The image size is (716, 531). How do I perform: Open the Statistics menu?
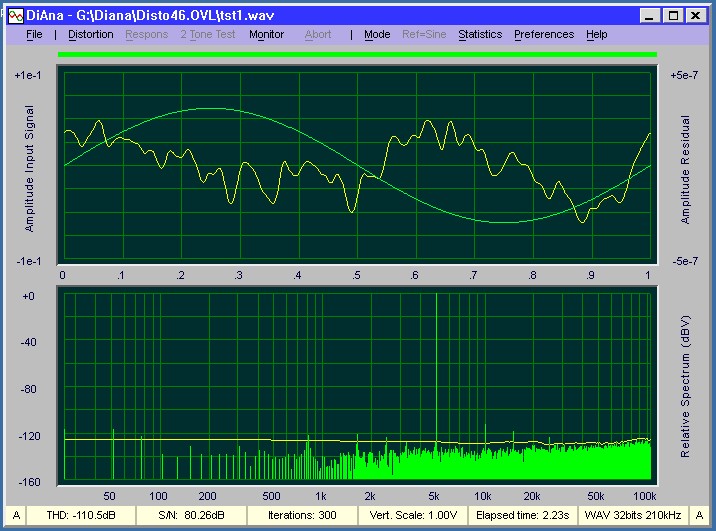pos(480,34)
